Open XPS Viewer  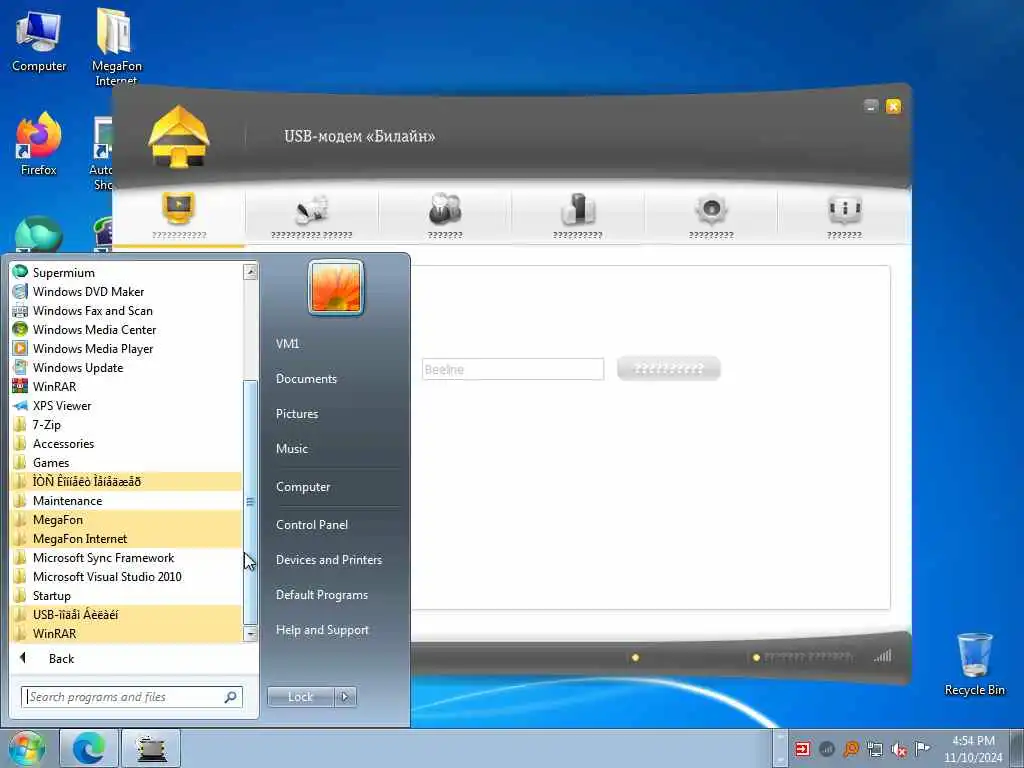click(126, 405)
